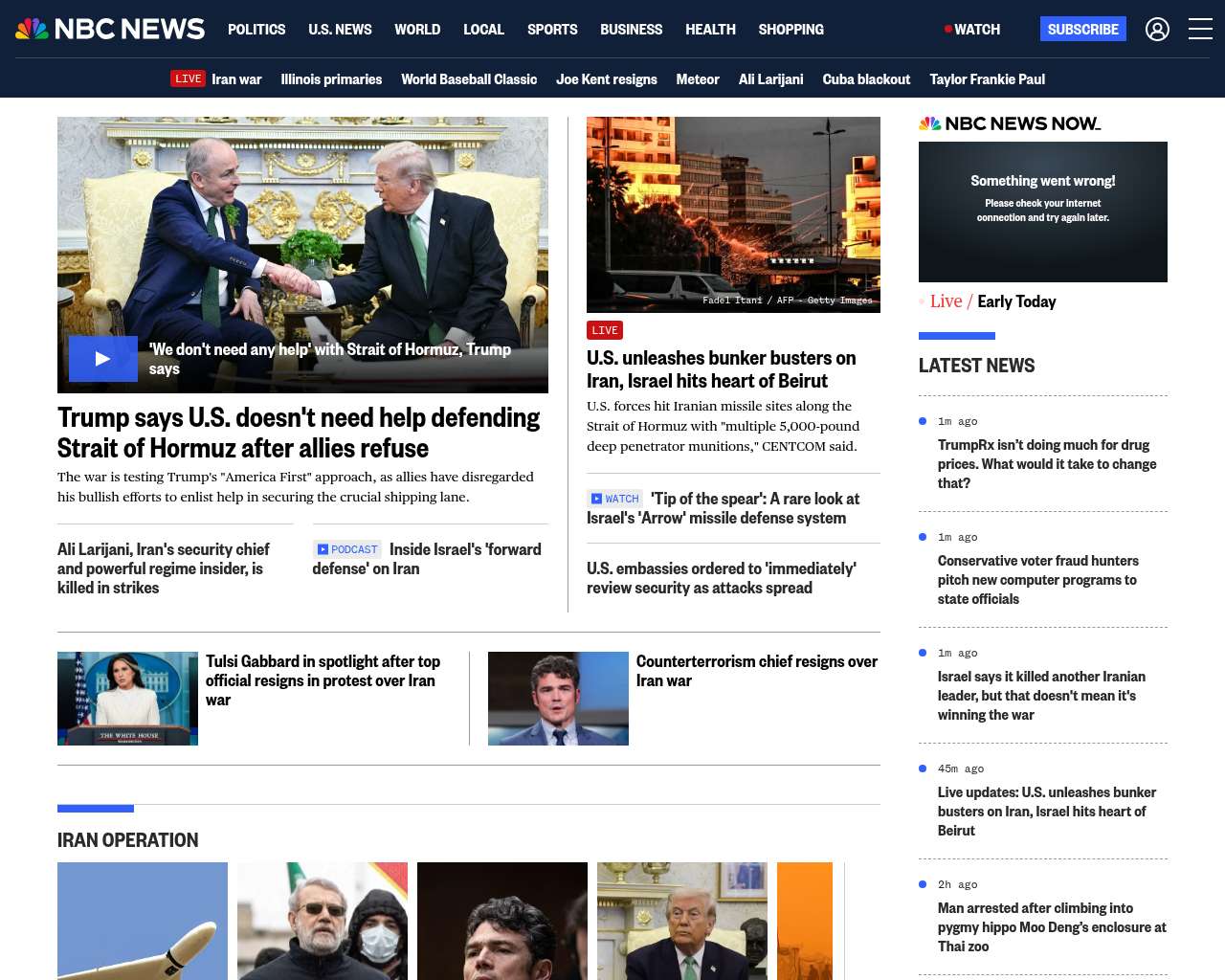Open the hamburger menu icon
Viewport: 1225px width, 980px height.
coord(1200,30)
